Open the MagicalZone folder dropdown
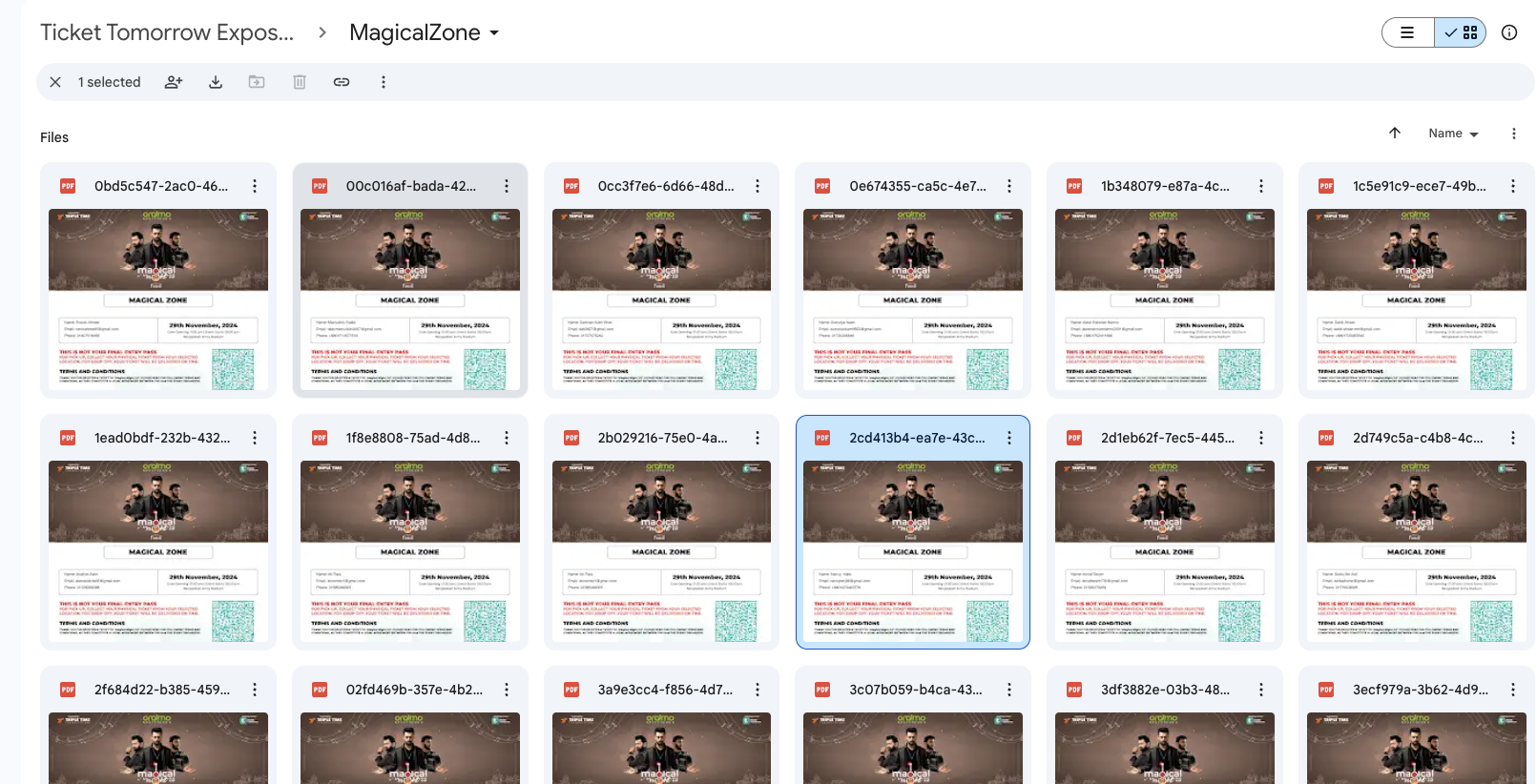The height and width of the screenshot is (784, 1537). (x=425, y=32)
